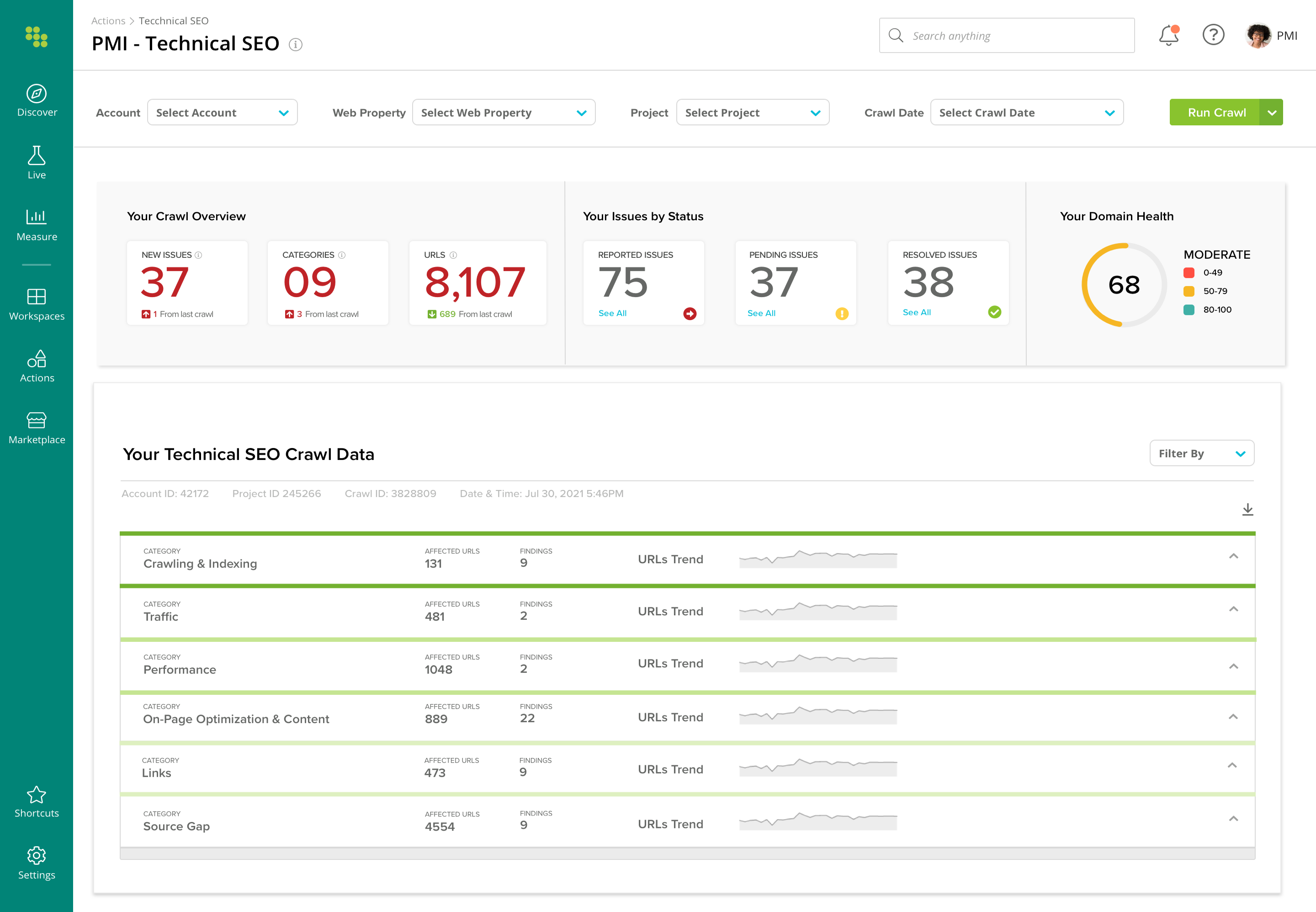The width and height of the screenshot is (1316, 912).
Task: Open the Measure chart icon
Action: pyautogui.click(x=37, y=217)
